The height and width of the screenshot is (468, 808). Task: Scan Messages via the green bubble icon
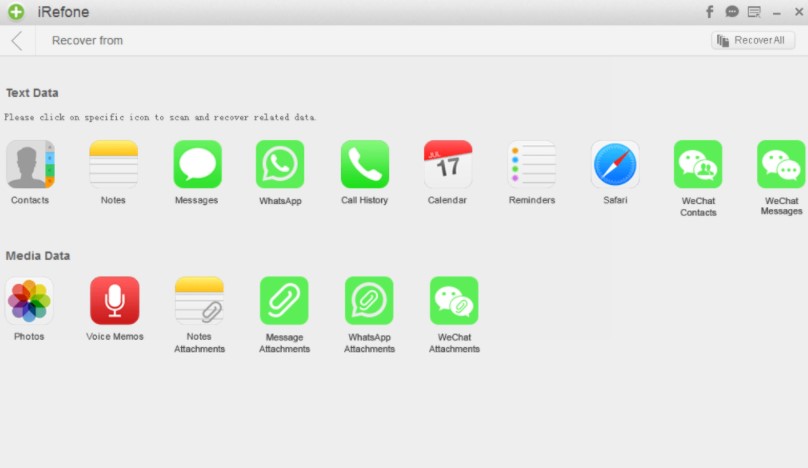pos(197,164)
